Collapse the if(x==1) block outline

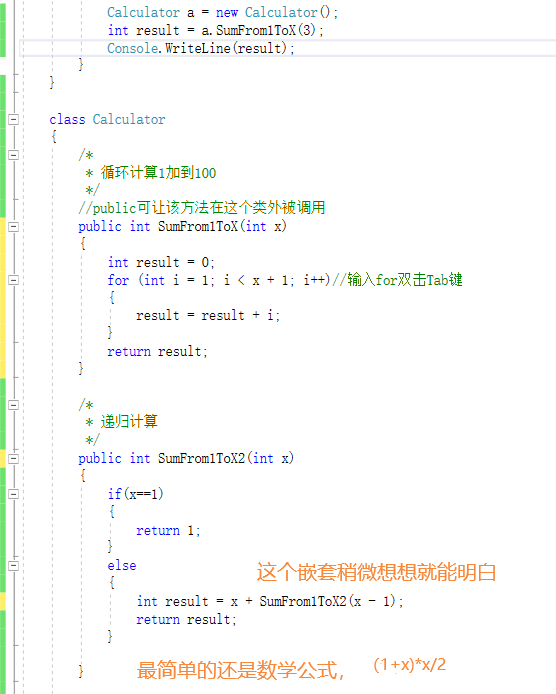pyautogui.click(x=14, y=494)
